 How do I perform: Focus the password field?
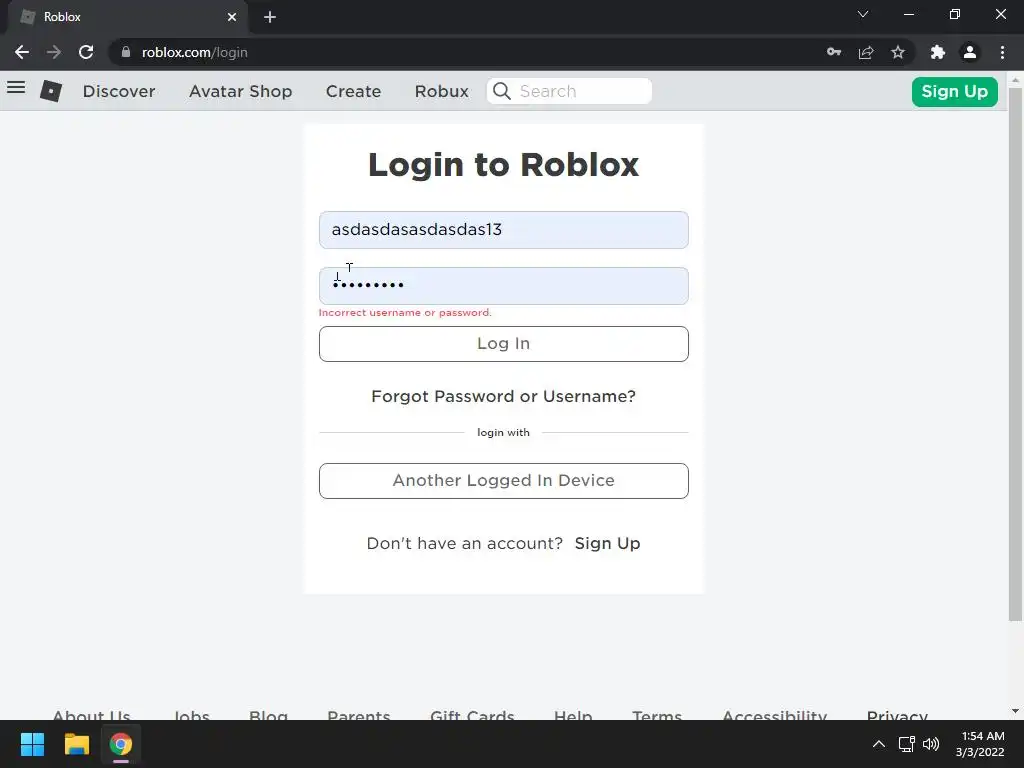click(x=504, y=285)
